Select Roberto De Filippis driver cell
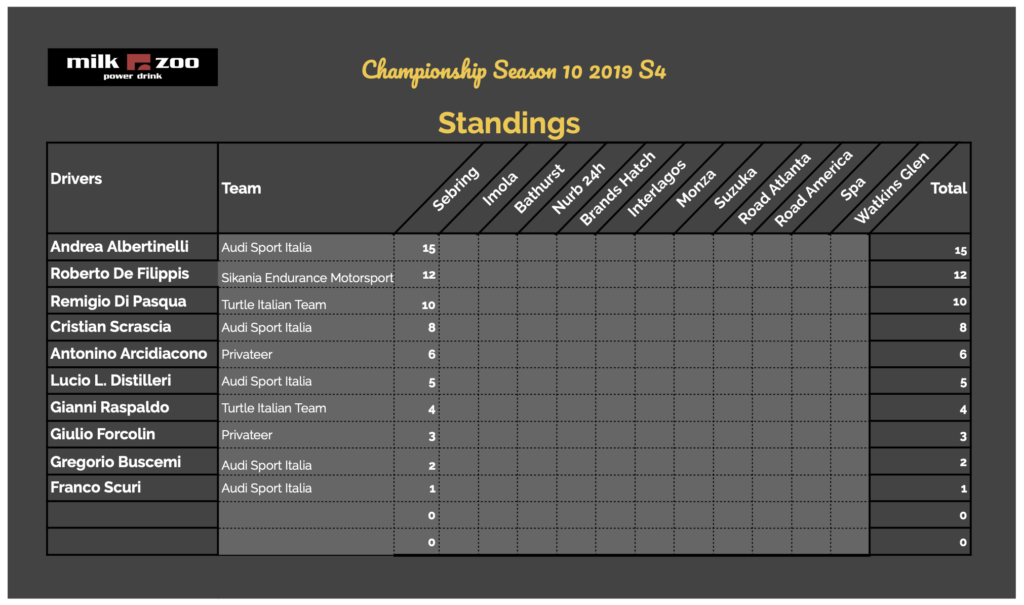 [x=133, y=274]
